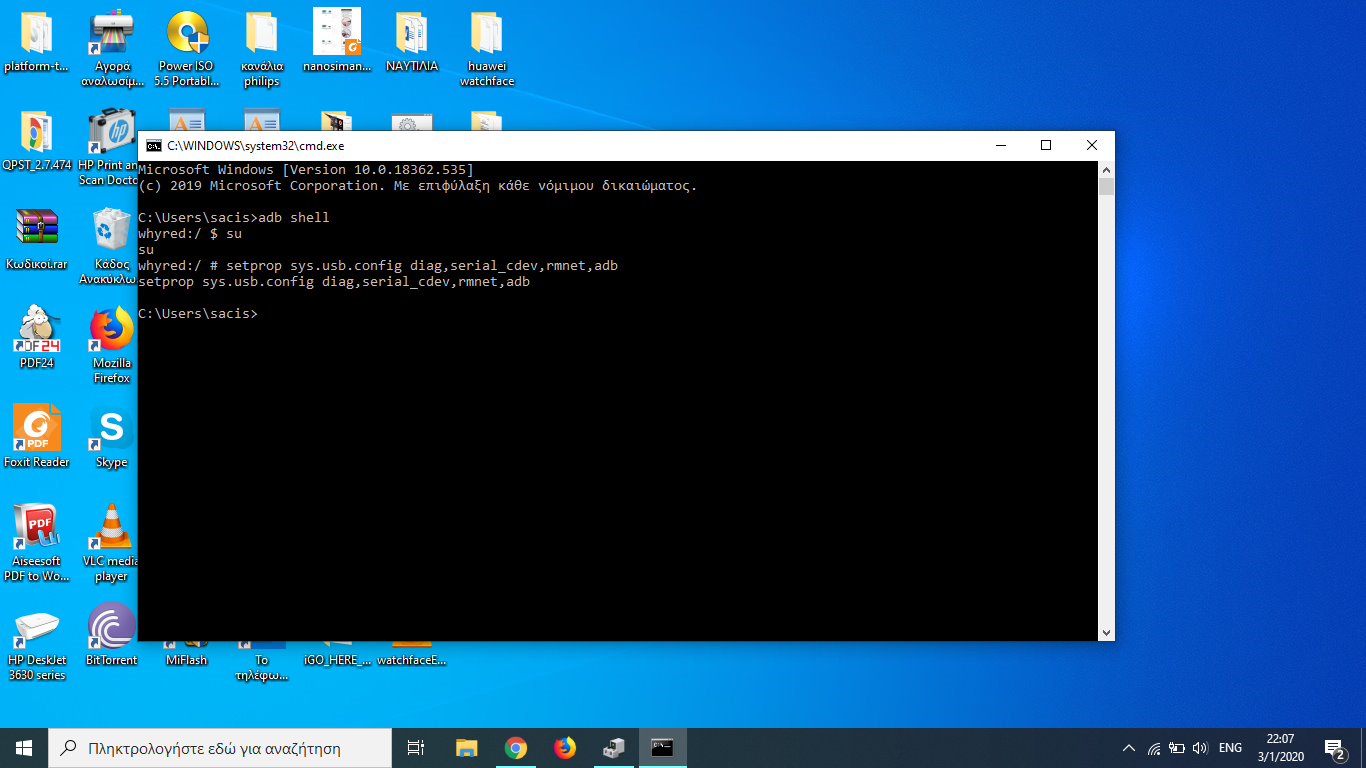This screenshot has width=1366, height=768.
Task: Open the Windows Start menu
Action: tap(24, 748)
